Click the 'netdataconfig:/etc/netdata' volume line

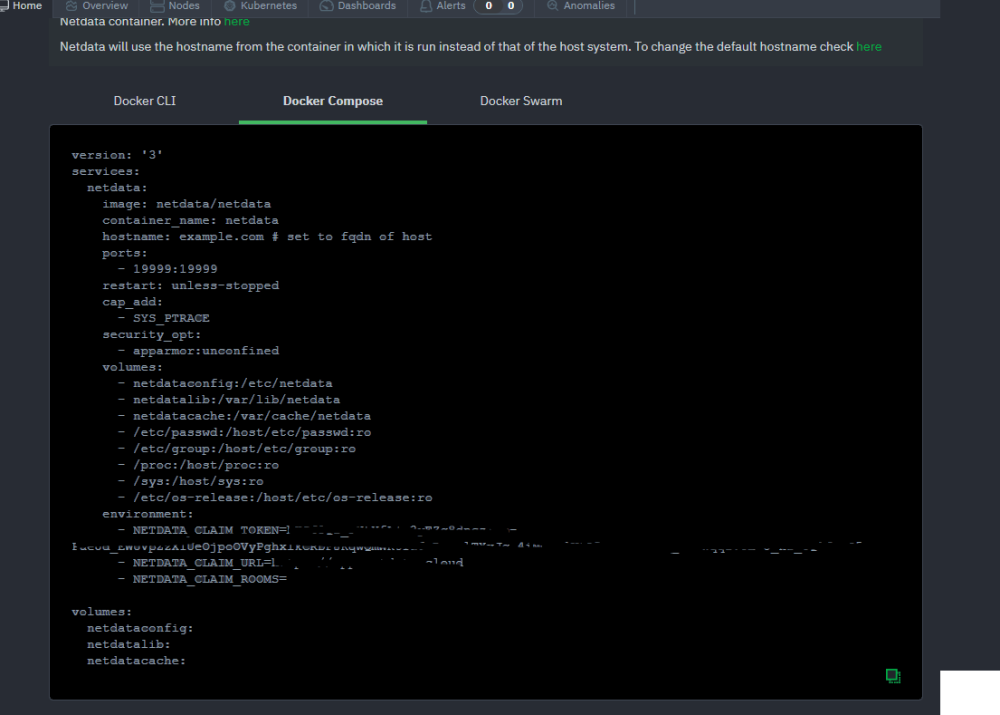point(225,383)
